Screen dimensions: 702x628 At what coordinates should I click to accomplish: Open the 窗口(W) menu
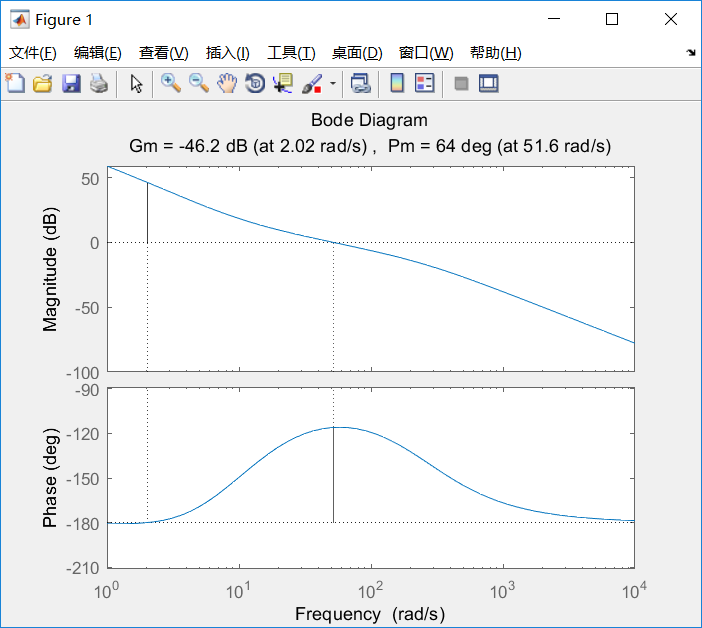pos(426,53)
